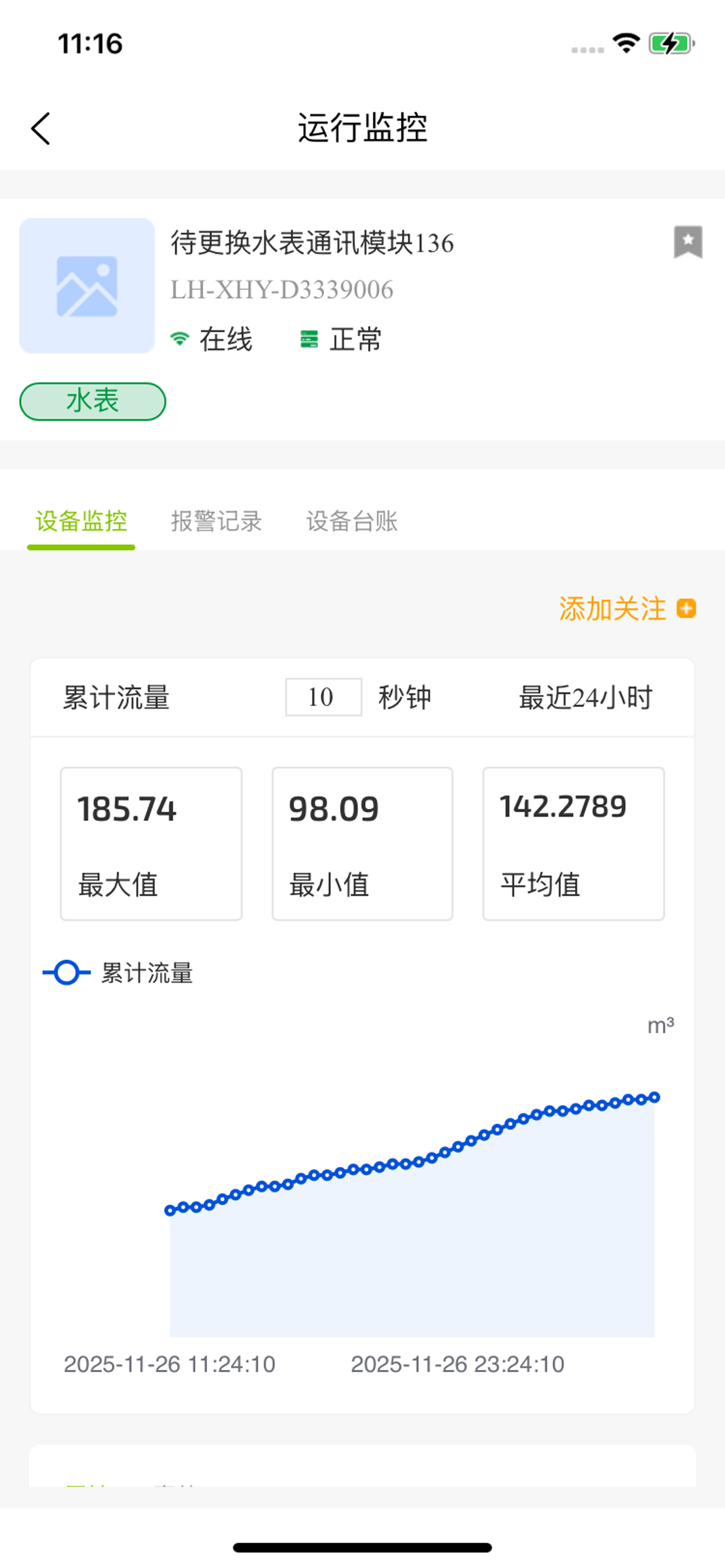Screen dimensions: 725x1568
Task: Tap the green server status icon
Action: tap(309, 339)
